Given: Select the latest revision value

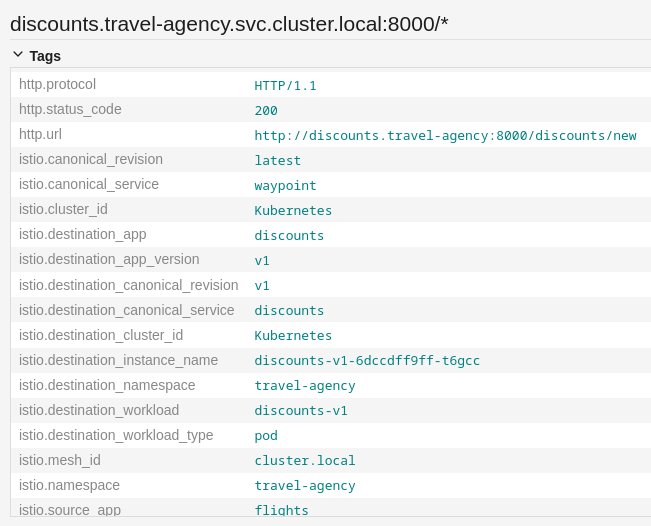Looking at the screenshot, I should point(277,160).
